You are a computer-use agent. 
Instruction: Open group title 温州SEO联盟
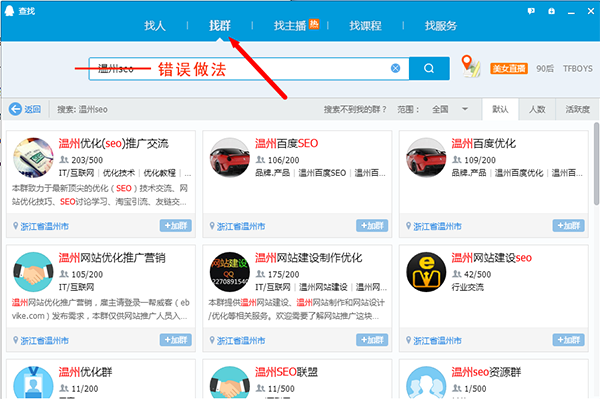click(x=286, y=372)
